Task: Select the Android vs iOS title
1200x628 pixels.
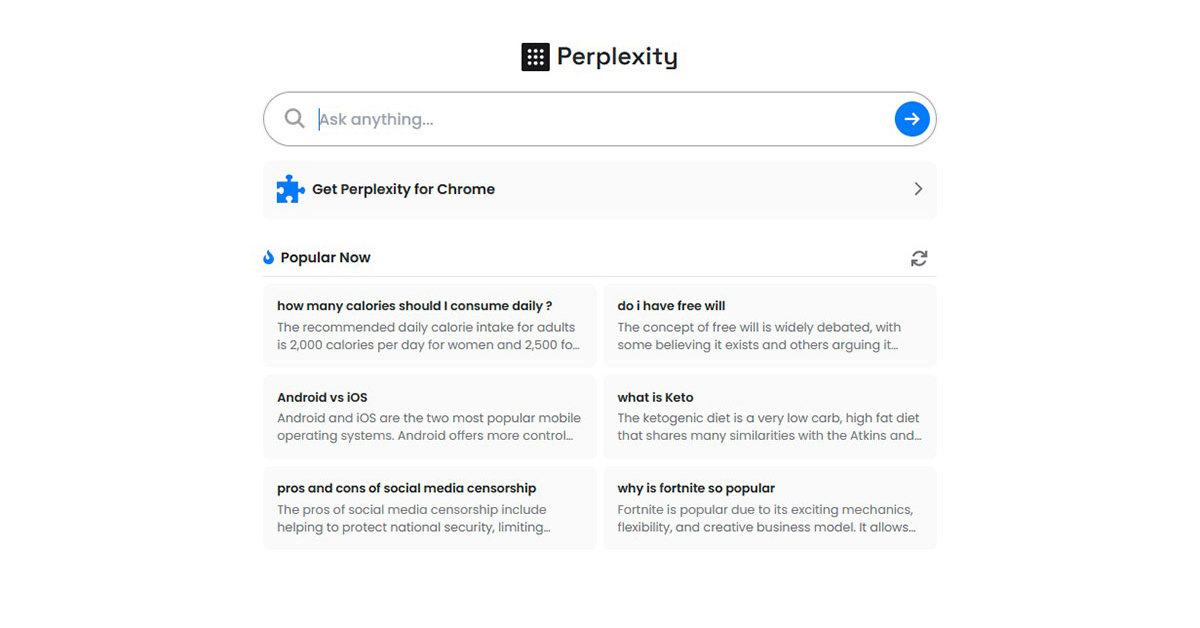Action: (x=322, y=397)
